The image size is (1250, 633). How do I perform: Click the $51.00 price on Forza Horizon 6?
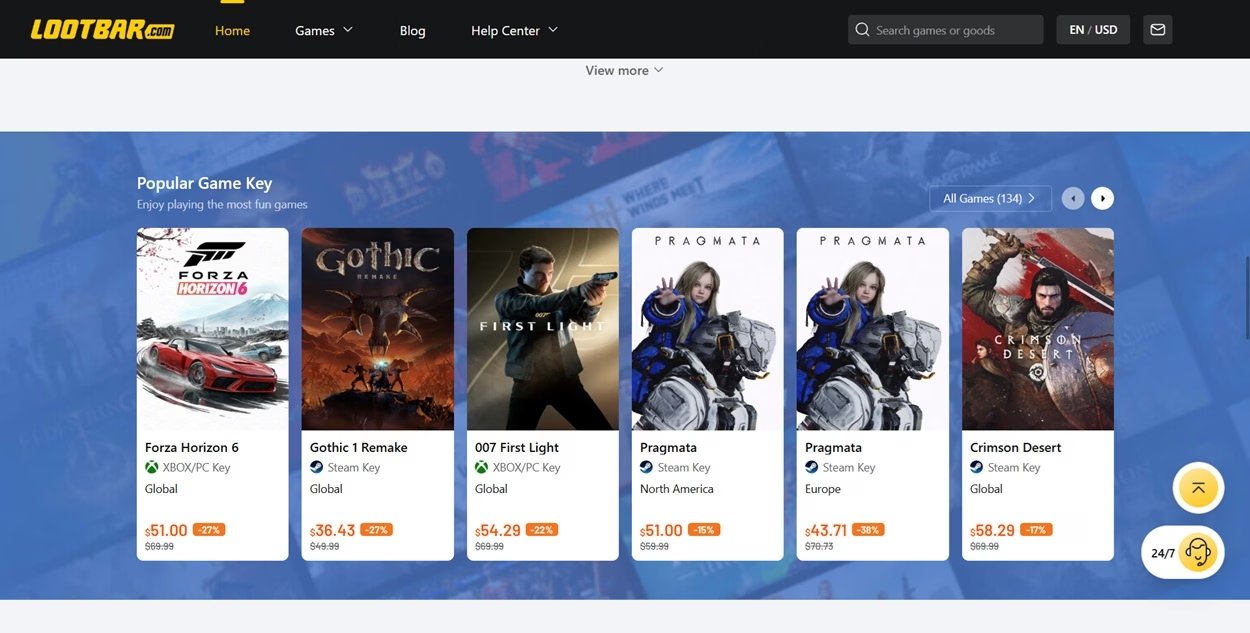pos(166,530)
